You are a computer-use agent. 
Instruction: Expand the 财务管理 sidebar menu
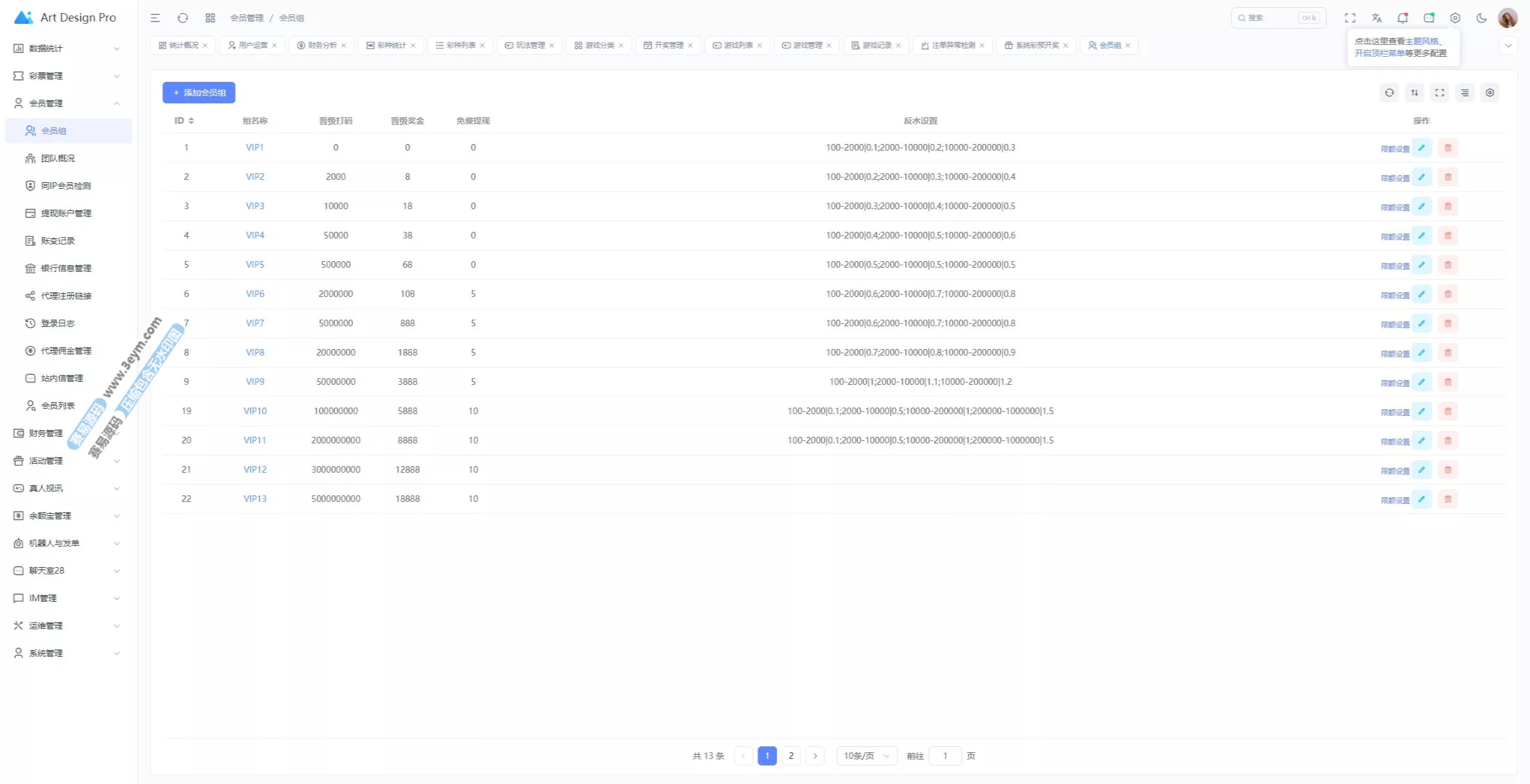[45, 433]
